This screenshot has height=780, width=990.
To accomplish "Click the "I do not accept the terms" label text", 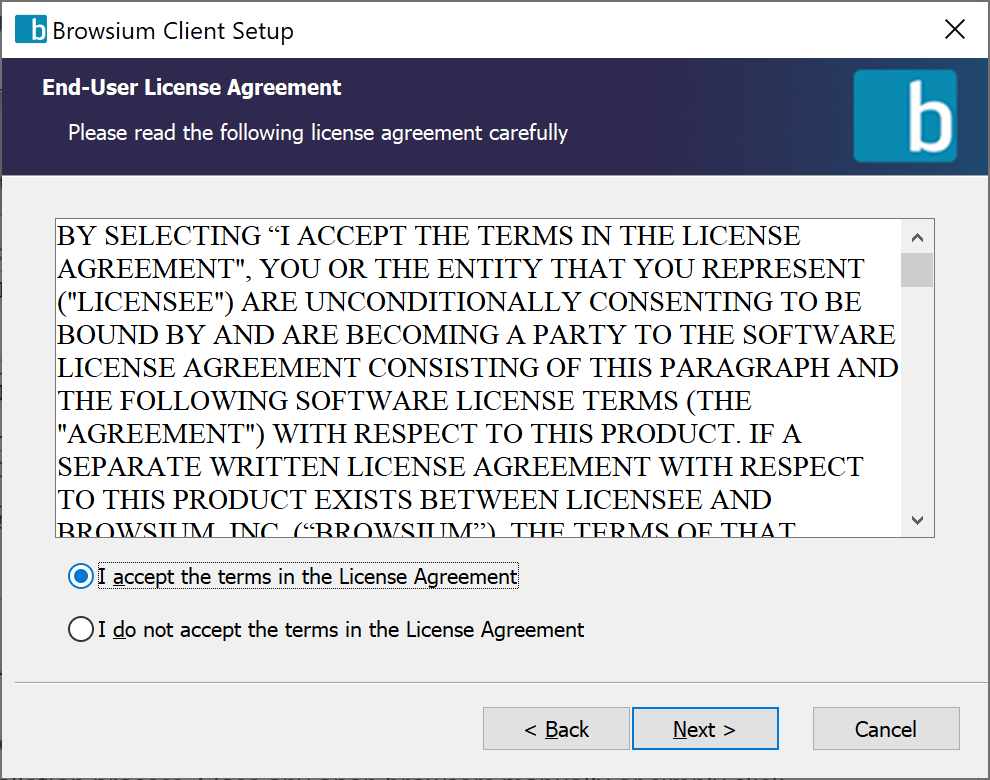I will (341, 630).
